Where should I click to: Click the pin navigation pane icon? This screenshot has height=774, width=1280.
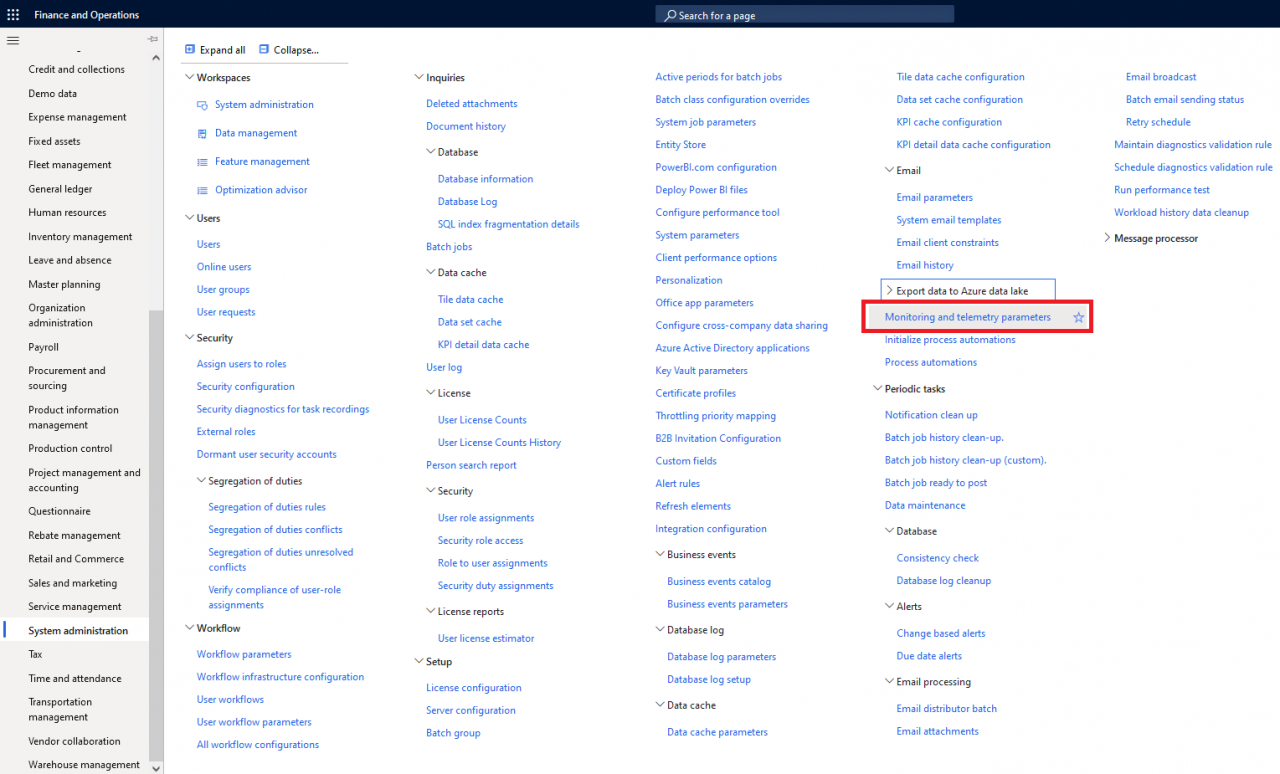click(153, 39)
